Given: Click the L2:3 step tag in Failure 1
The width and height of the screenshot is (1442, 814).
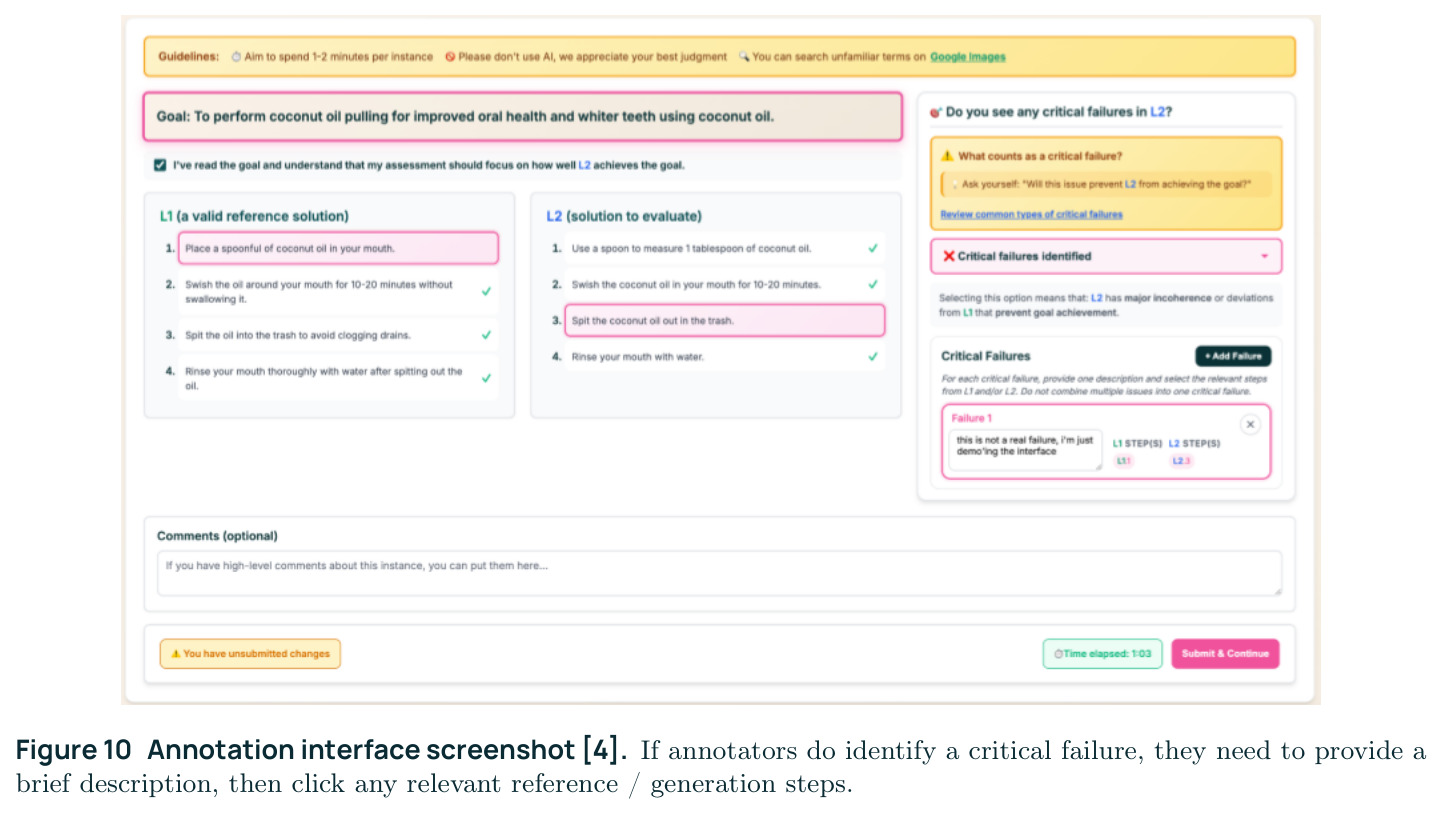Looking at the screenshot, I should (1181, 461).
